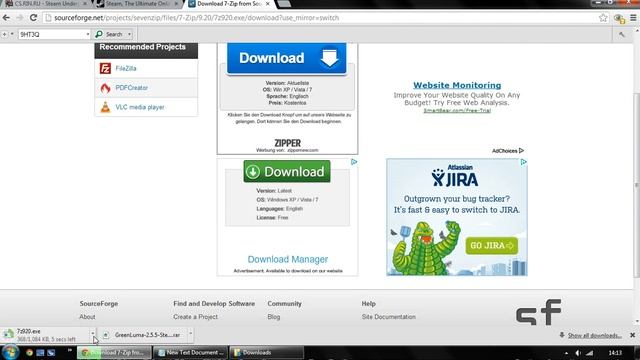The width and height of the screenshot is (640, 360).
Task: Open the VLC media player link
Action: point(140,107)
